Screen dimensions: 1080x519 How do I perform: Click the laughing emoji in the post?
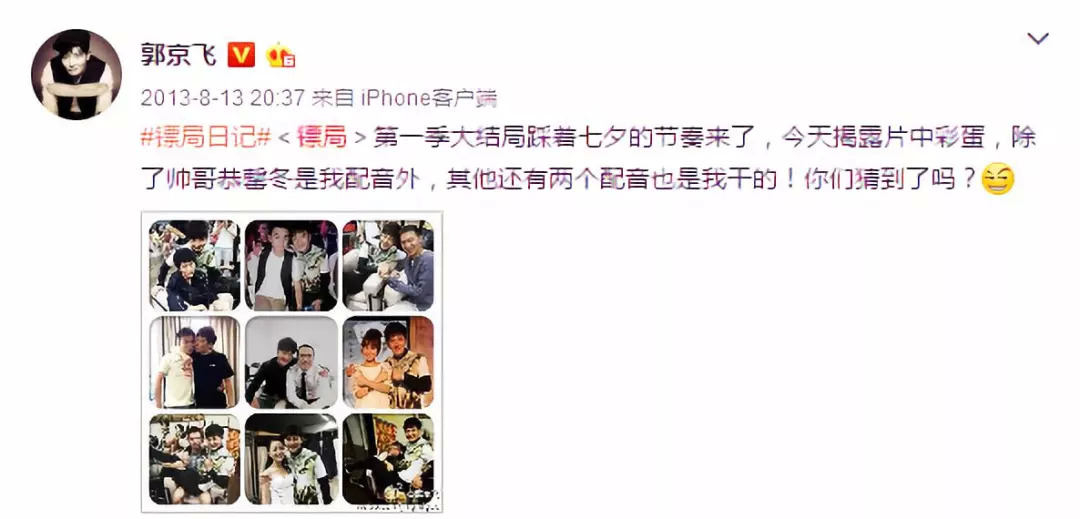tap(997, 180)
